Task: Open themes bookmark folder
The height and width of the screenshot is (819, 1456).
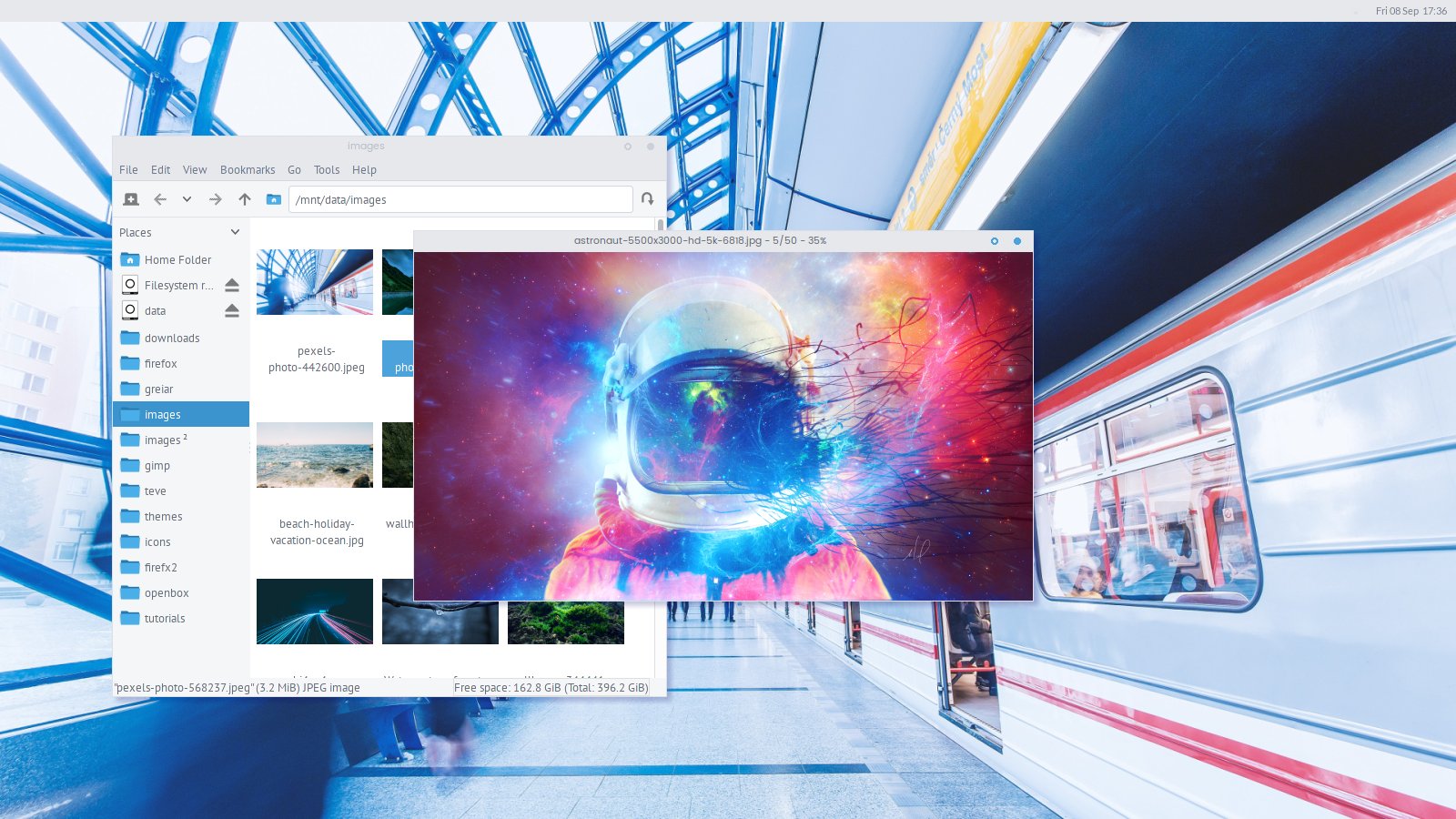Action: [181, 517]
